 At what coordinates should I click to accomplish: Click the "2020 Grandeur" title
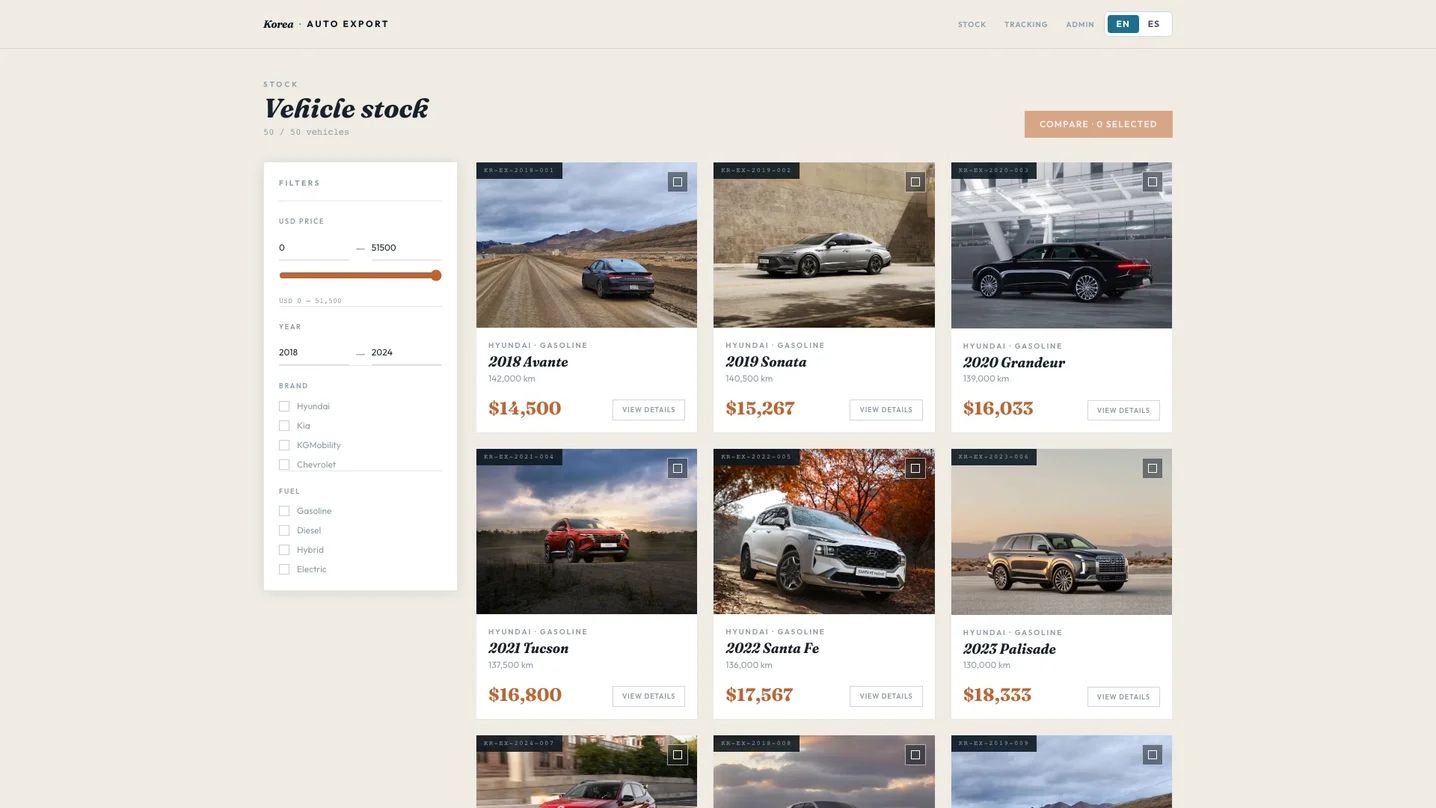(1014, 363)
